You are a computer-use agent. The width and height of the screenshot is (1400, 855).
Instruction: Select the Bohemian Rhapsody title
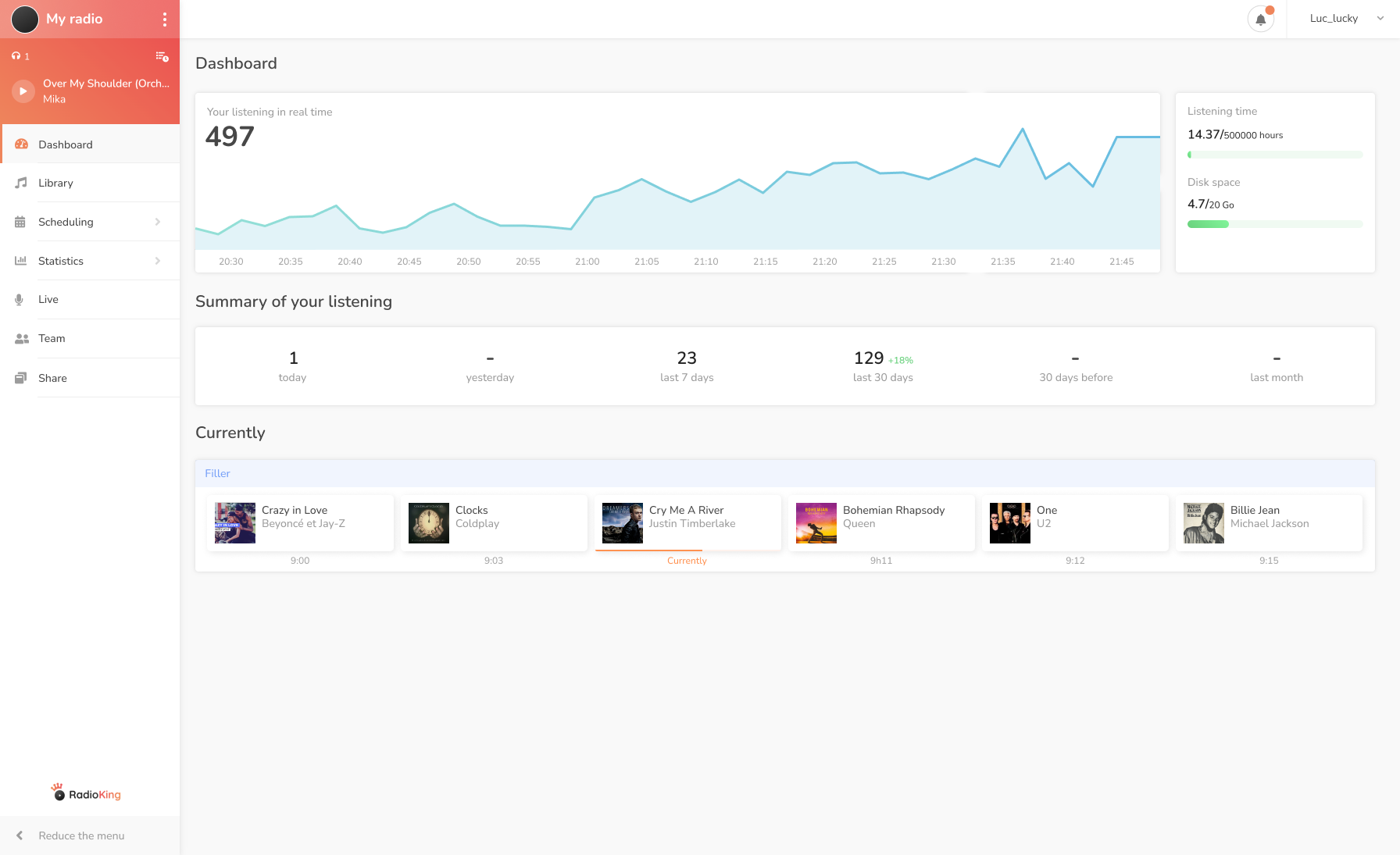[x=894, y=510]
